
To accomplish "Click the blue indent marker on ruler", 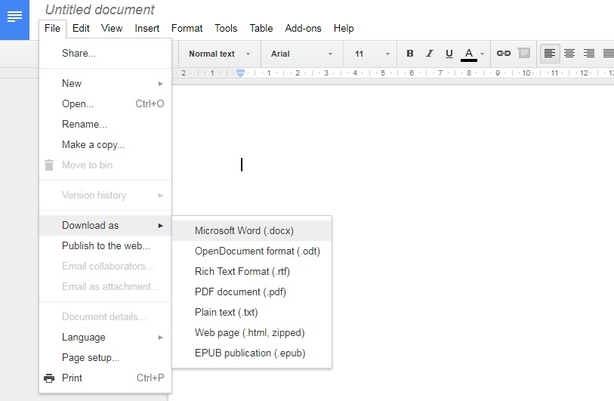I will (x=240, y=73).
